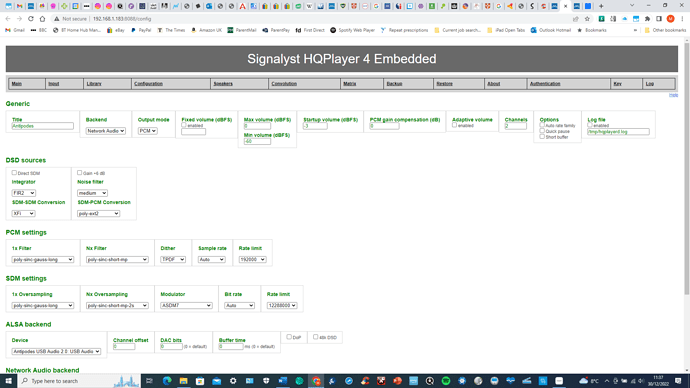Image resolution: width=690 pixels, height=388 pixels.
Task: Open the PayPal bookmark
Action: click(x=141, y=30)
